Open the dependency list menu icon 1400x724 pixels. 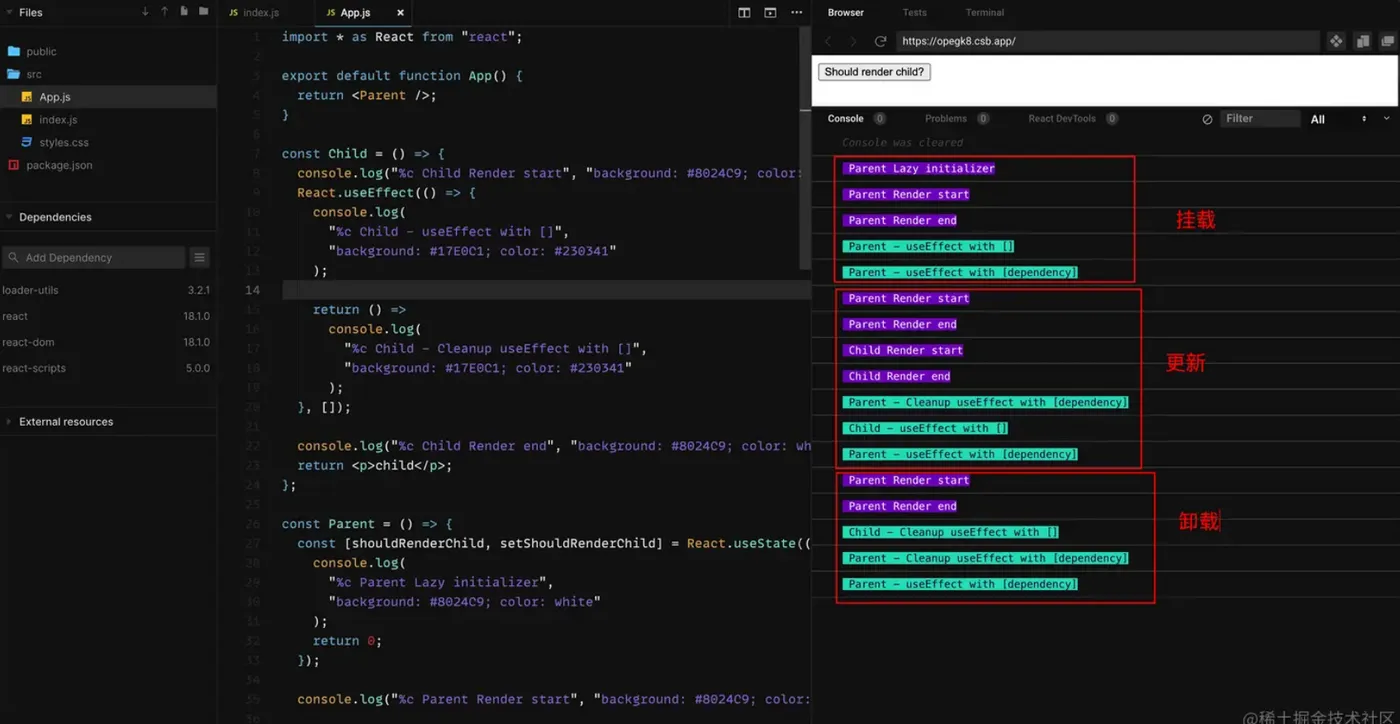tap(200, 257)
